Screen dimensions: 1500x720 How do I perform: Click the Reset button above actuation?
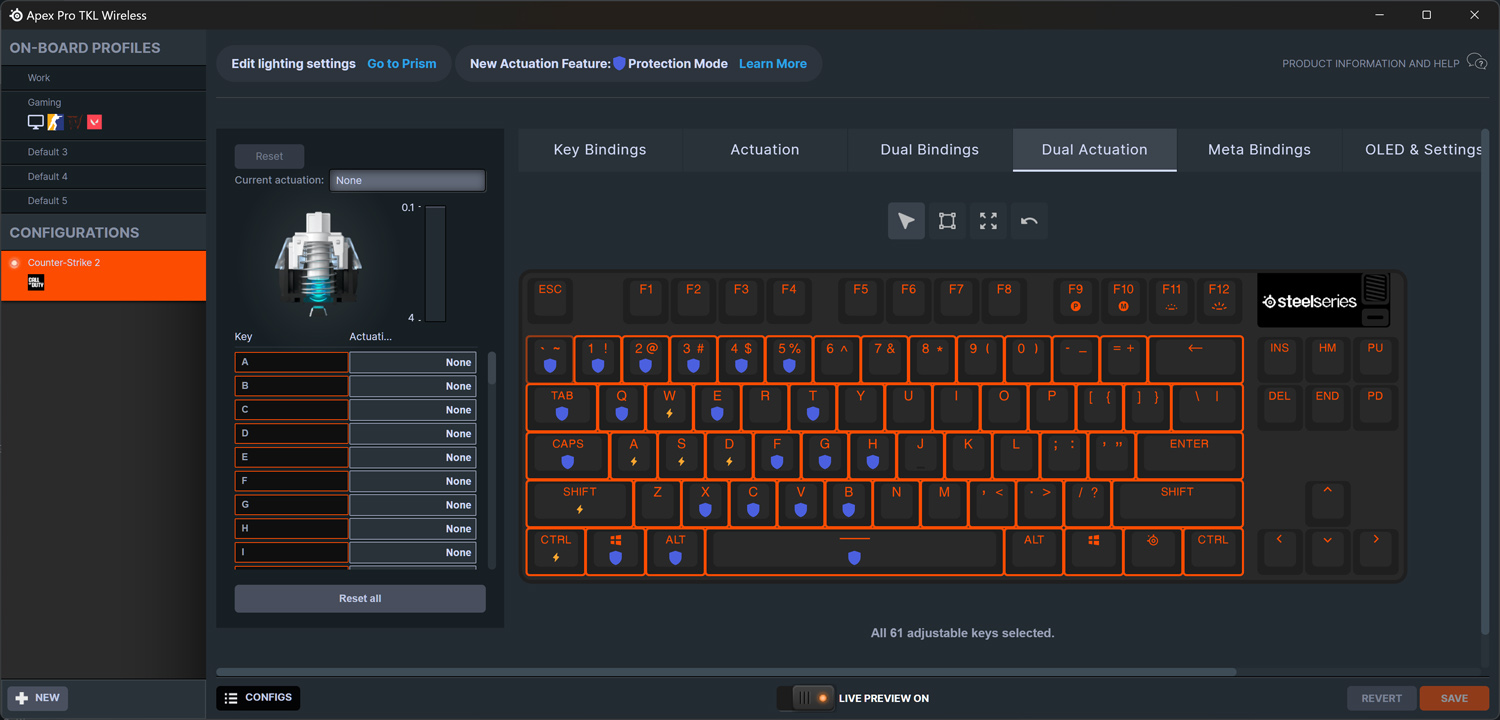[269, 156]
